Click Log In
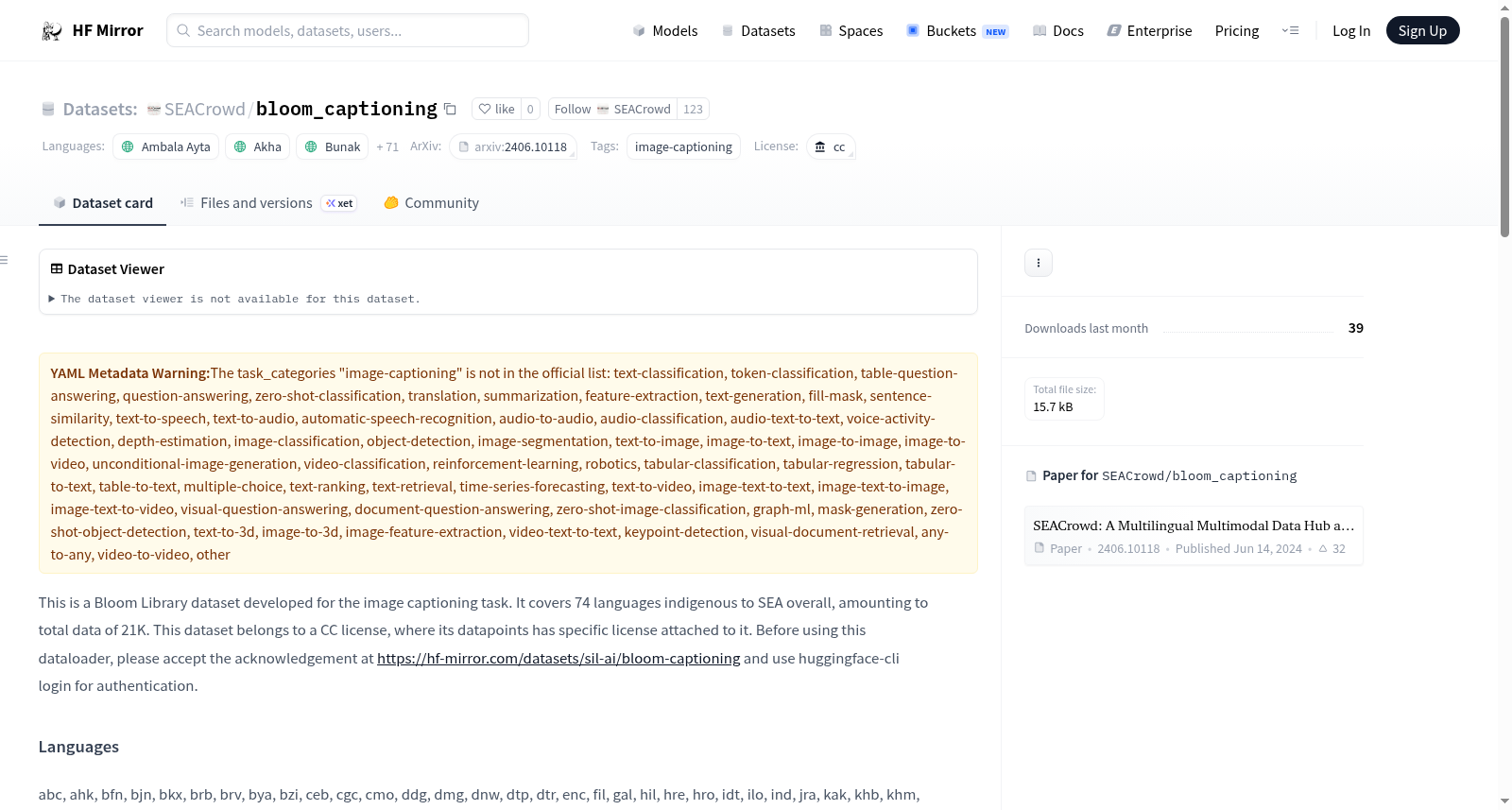The image size is (1512, 810). coord(1351,31)
